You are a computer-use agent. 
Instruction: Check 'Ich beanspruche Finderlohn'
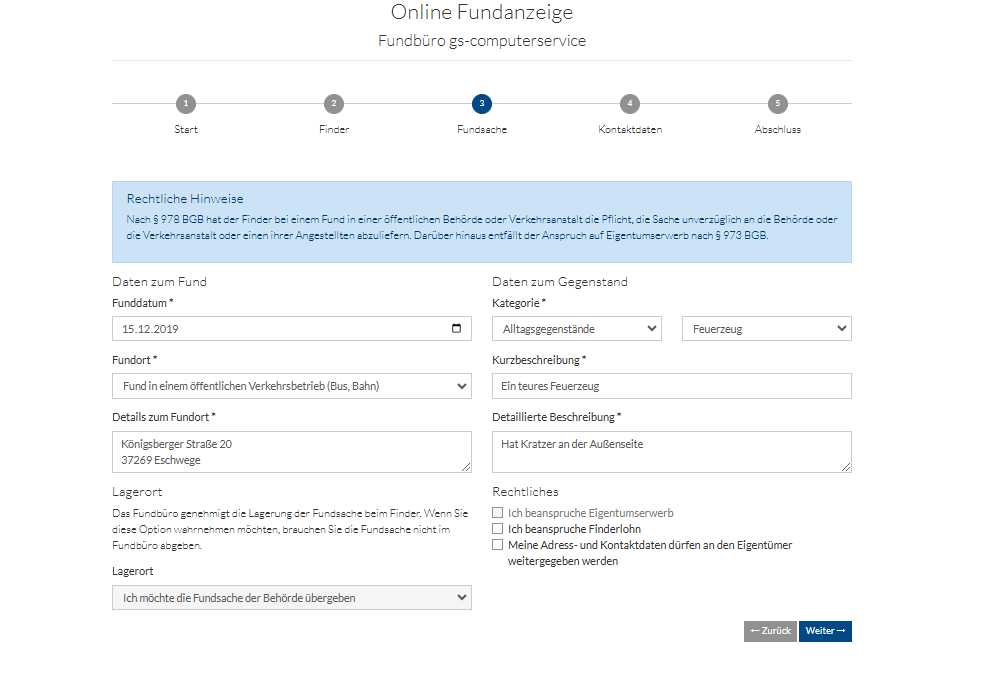(498, 529)
